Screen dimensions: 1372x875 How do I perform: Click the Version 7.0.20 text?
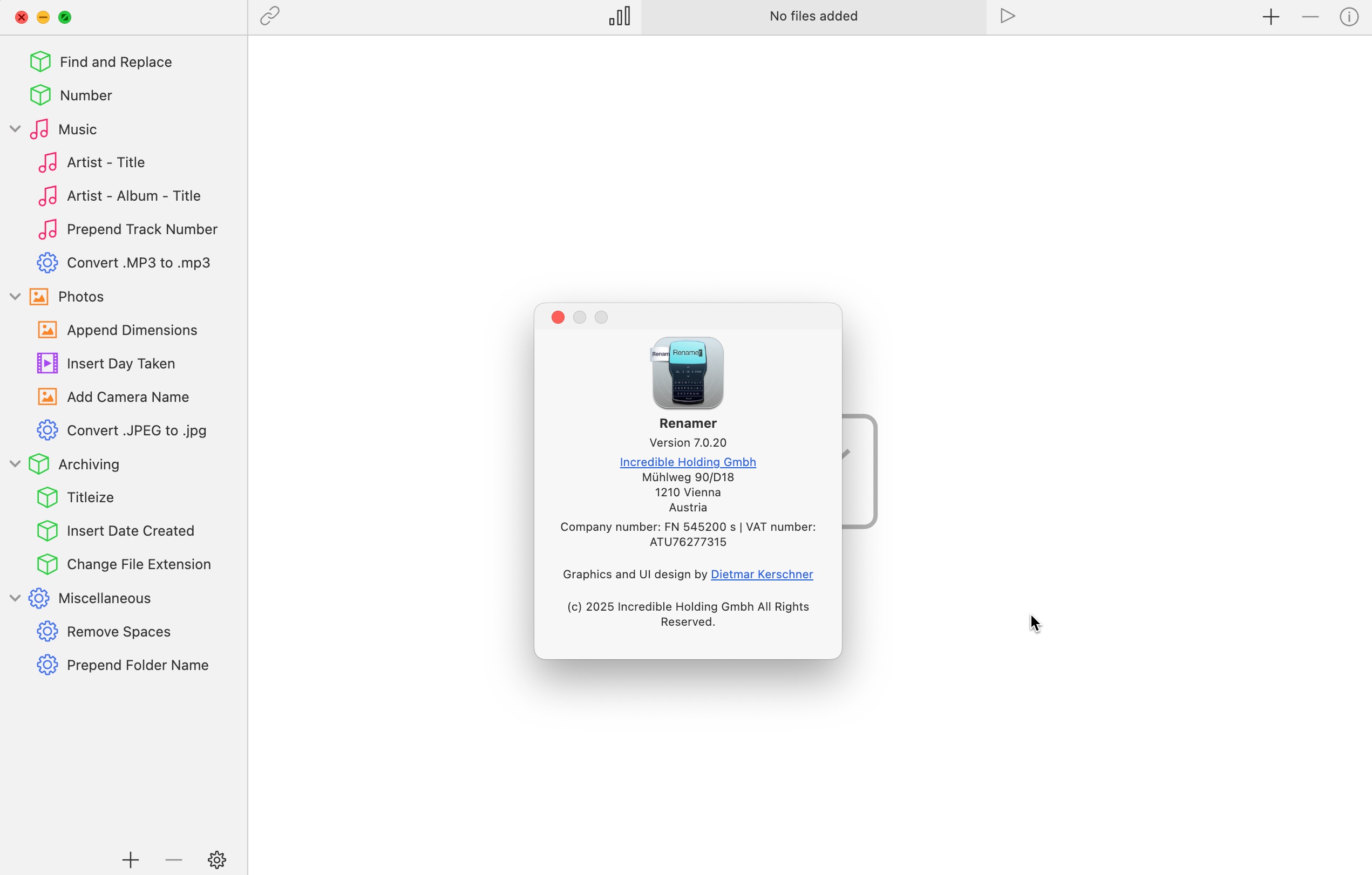[688, 443]
